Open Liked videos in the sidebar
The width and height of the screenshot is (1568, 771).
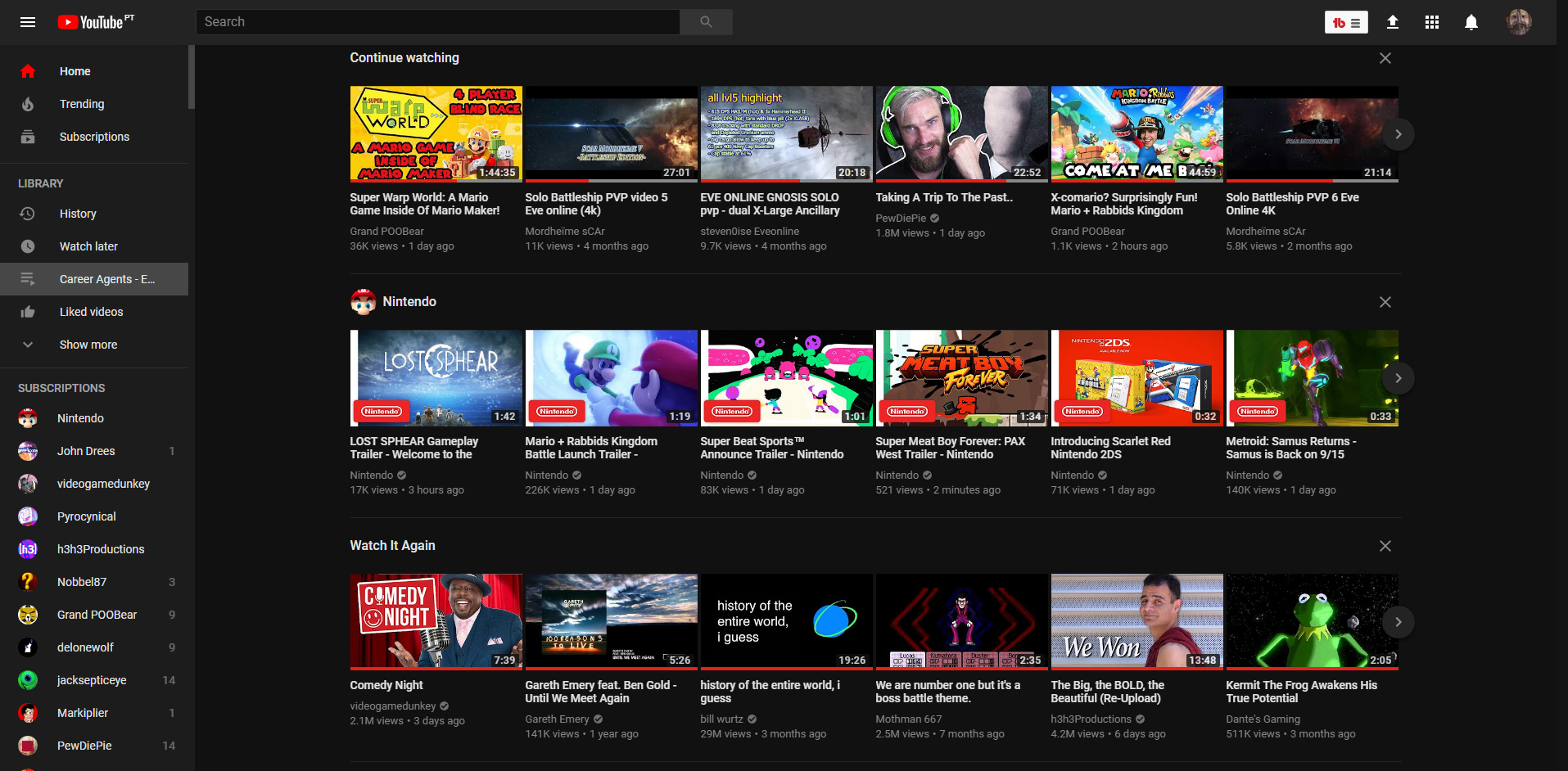click(94, 312)
